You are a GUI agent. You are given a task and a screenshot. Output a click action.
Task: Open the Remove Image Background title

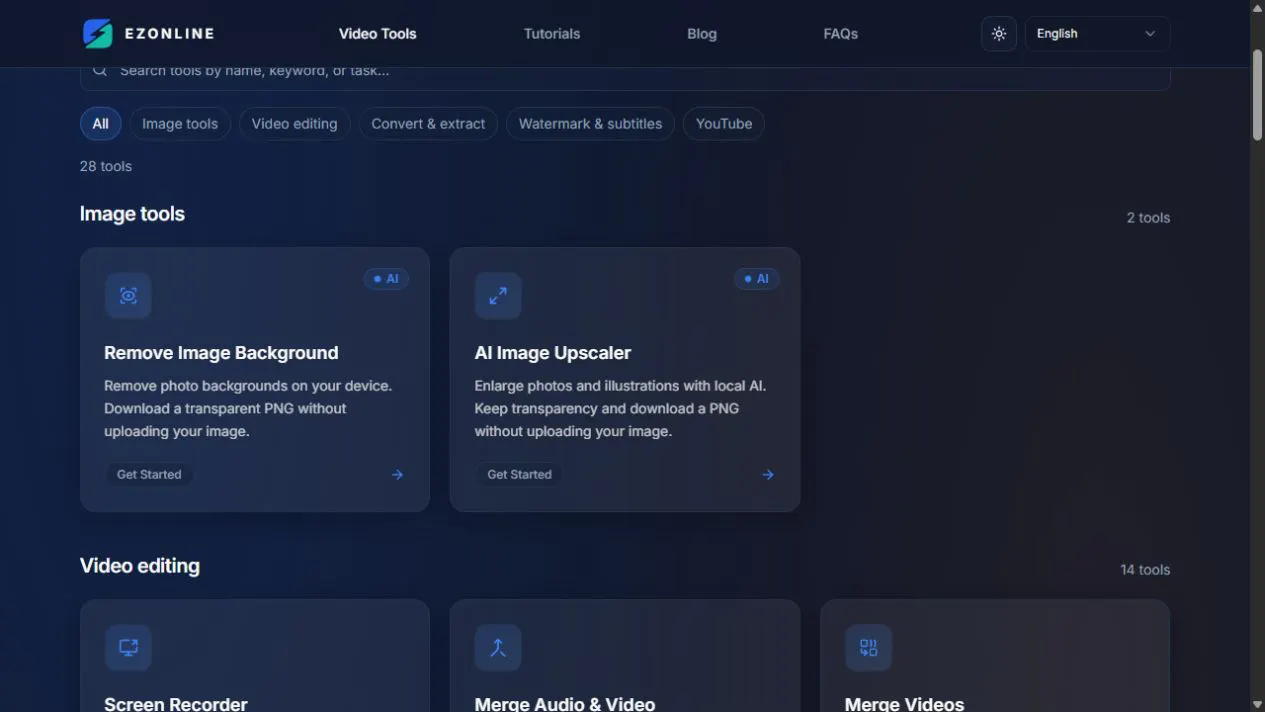[221, 353]
